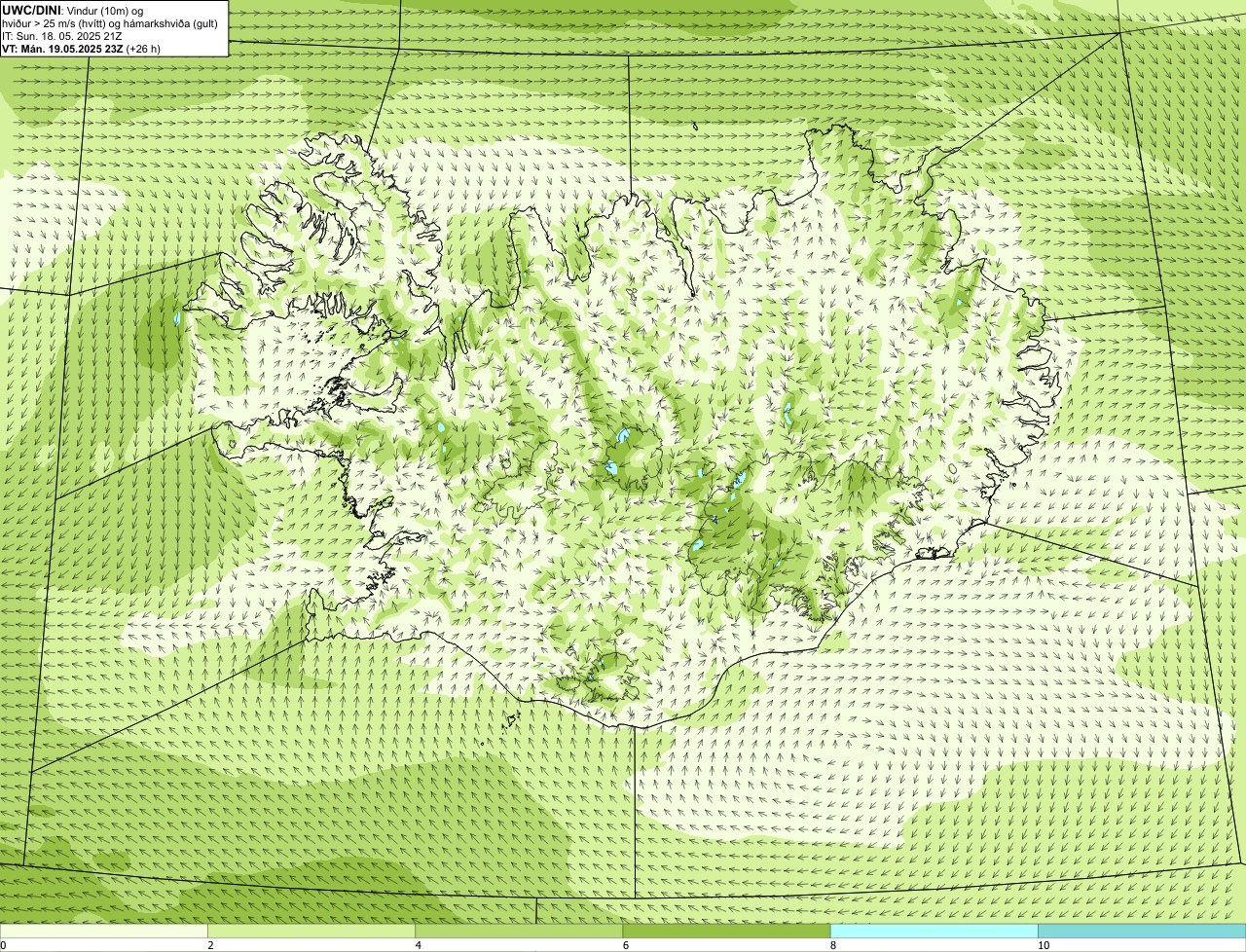The image size is (1246, 952).
Task: Click the "6" tick label on the color scale
Action: (625, 945)
